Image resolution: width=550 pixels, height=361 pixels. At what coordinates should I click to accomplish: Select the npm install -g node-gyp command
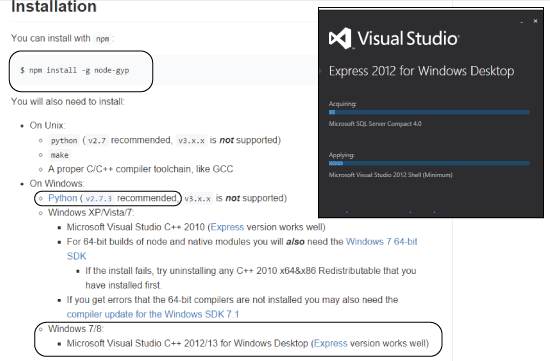click(74, 70)
